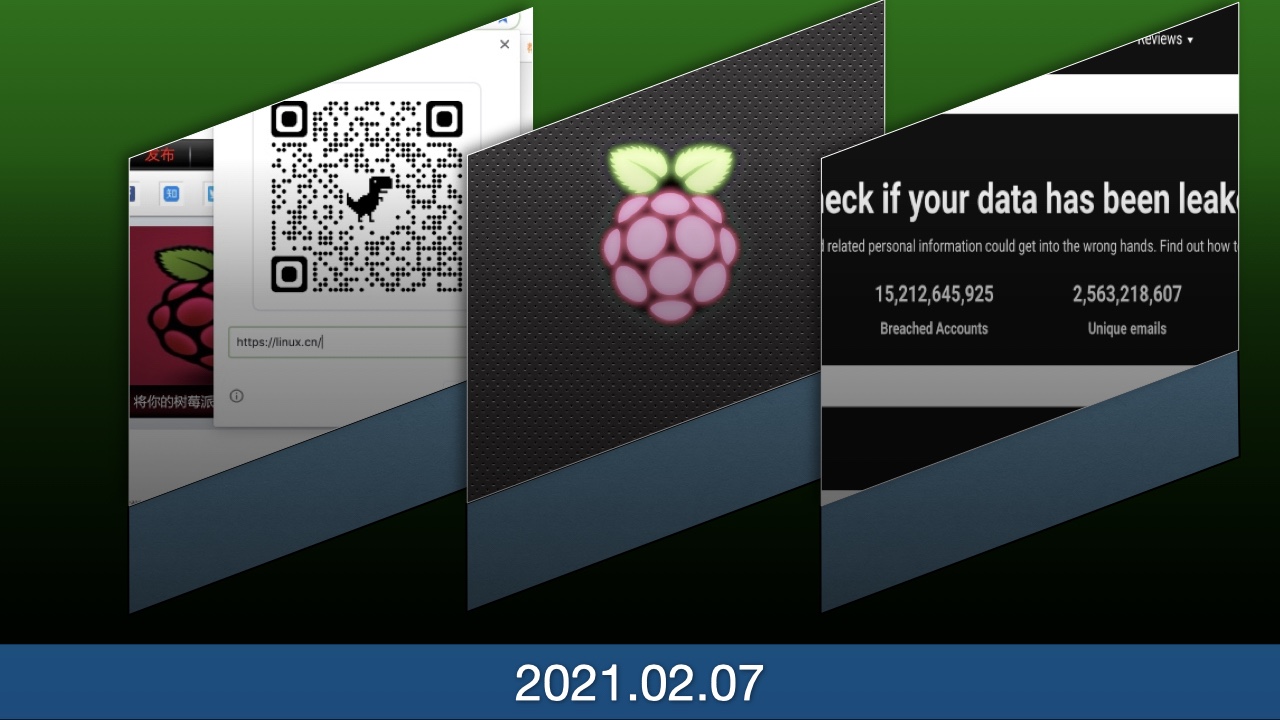Image resolution: width=1280 pixels, height=720 pixels.
Task: Click the blue 知 share icon
Action: point(171,194)
